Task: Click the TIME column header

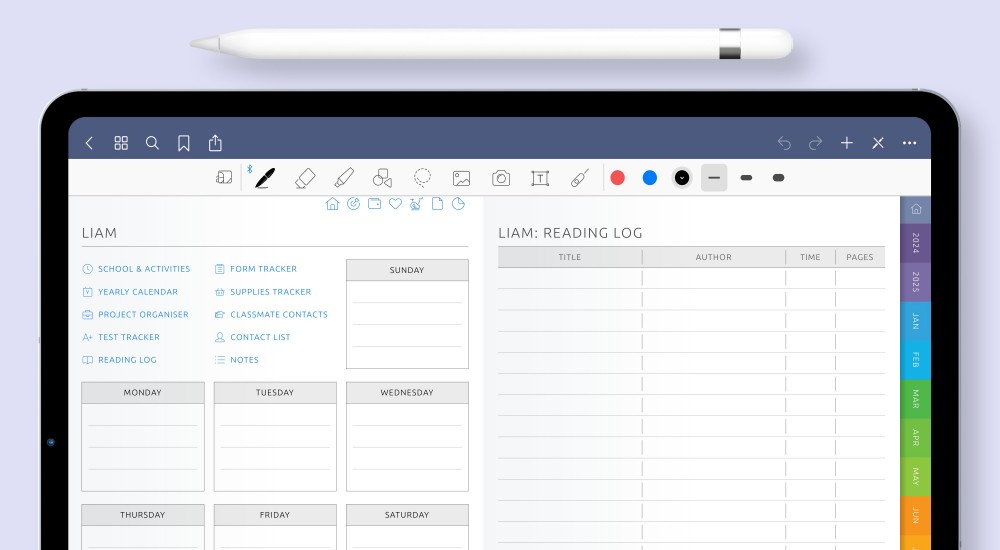Action: (810, 257)
